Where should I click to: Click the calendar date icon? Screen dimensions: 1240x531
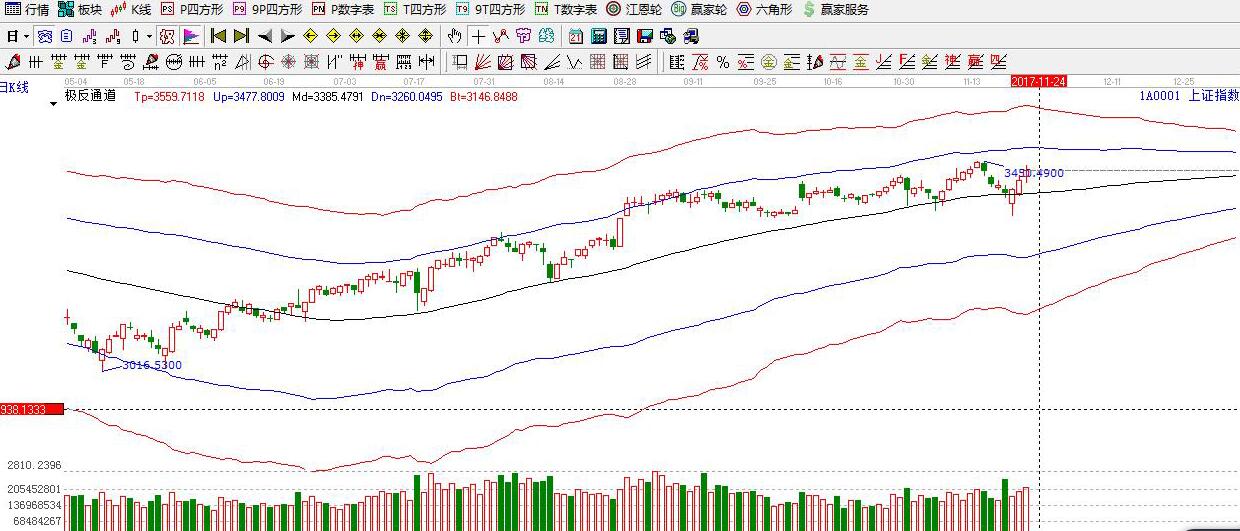click(x=576, y=36)
